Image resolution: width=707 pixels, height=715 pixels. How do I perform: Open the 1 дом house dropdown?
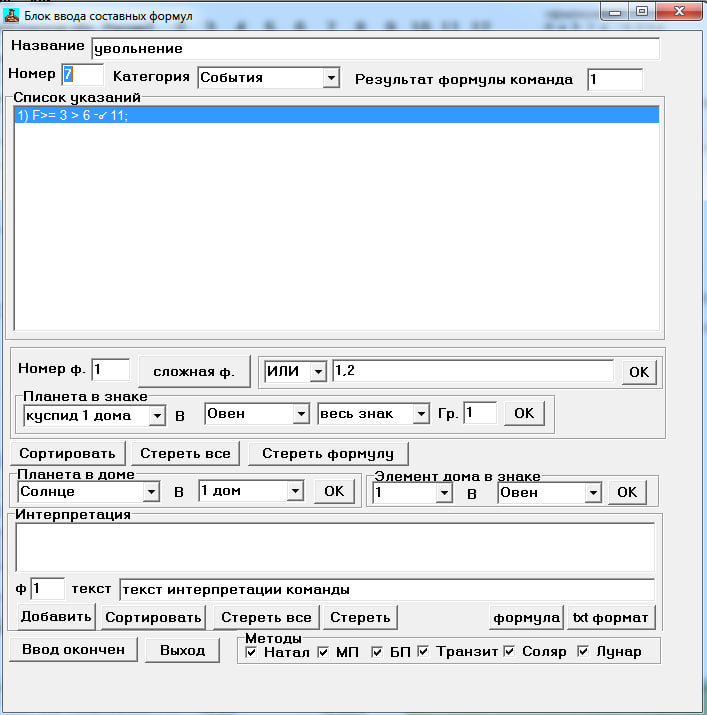(294, 492)
